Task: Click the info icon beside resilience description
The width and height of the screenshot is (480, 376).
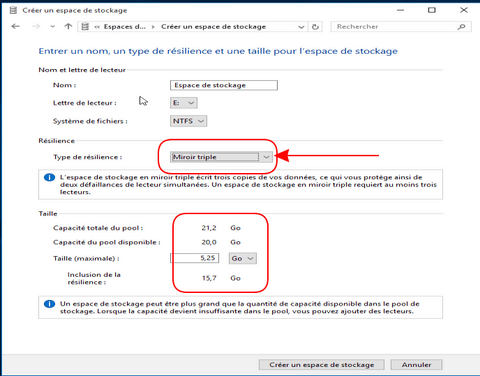Action: coord(49,177)
